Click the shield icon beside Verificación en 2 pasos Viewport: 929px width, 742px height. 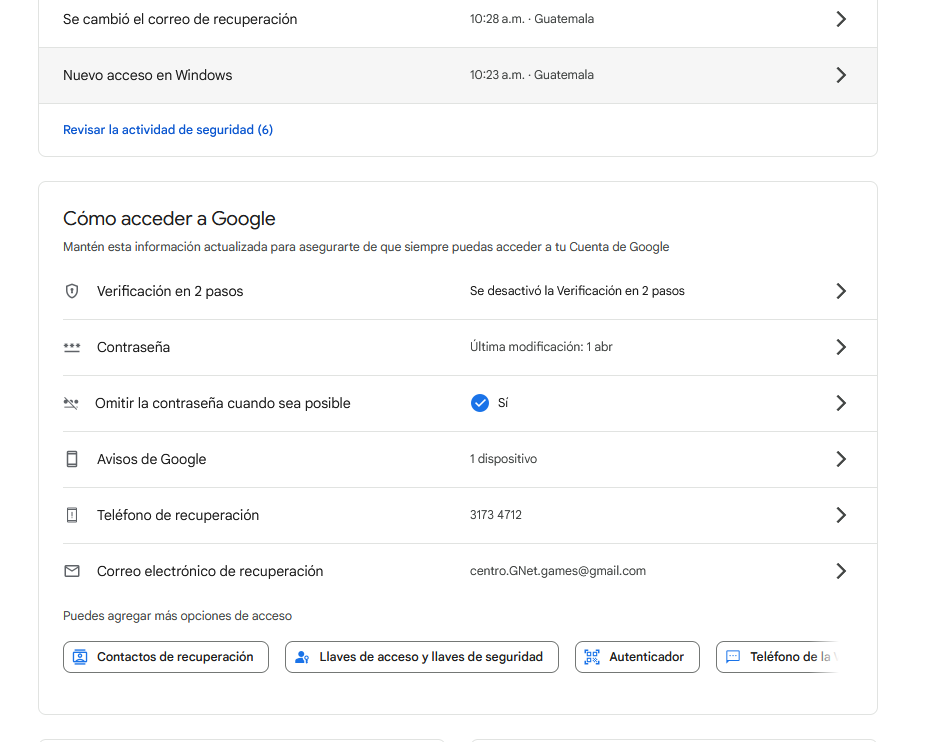pos(72,291)
